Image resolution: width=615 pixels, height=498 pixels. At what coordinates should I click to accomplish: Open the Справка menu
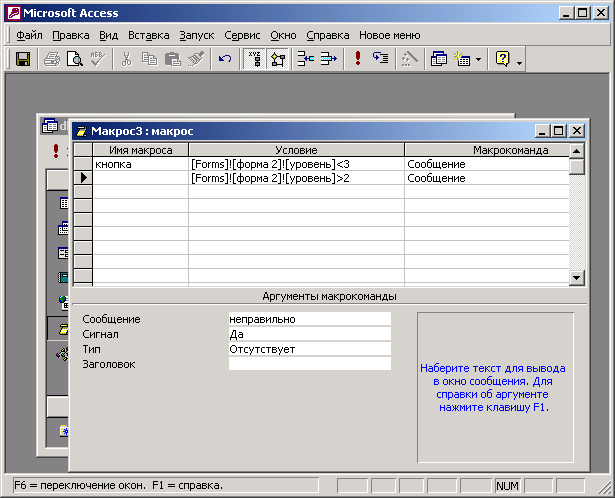pyautogui.click(x=328, y=35)
